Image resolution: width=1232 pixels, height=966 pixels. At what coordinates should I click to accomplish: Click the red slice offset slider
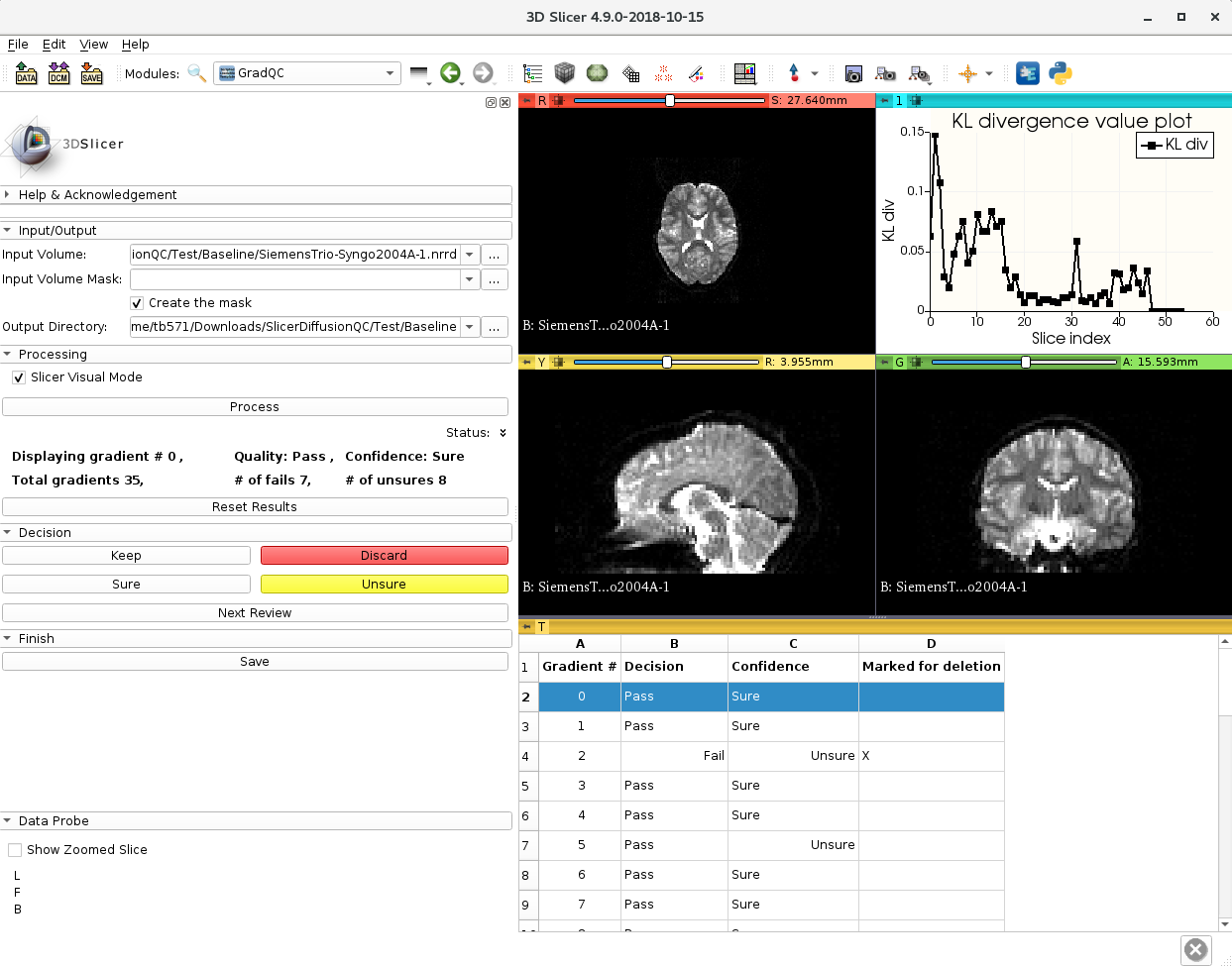[669, 101]
